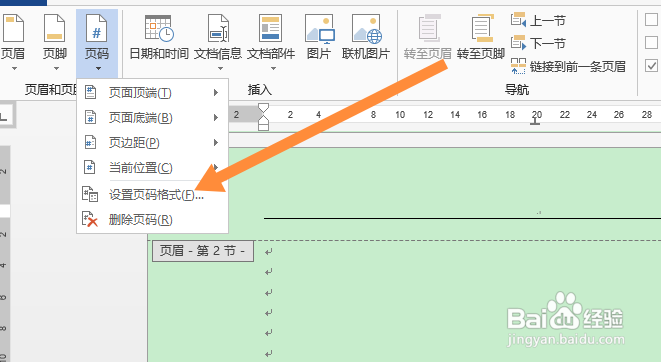This screenshot has height=362, width=661.
Task: Expand arrow beside 页边距(P)
Action: click(216, 142)
